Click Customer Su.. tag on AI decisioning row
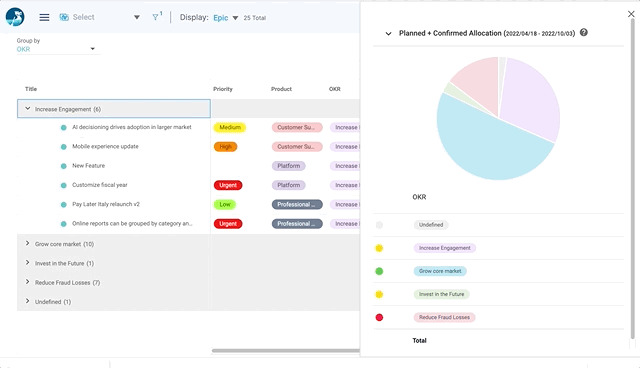Image resolution: width=640 pixels, height=368 pixels. click(297, 127)
